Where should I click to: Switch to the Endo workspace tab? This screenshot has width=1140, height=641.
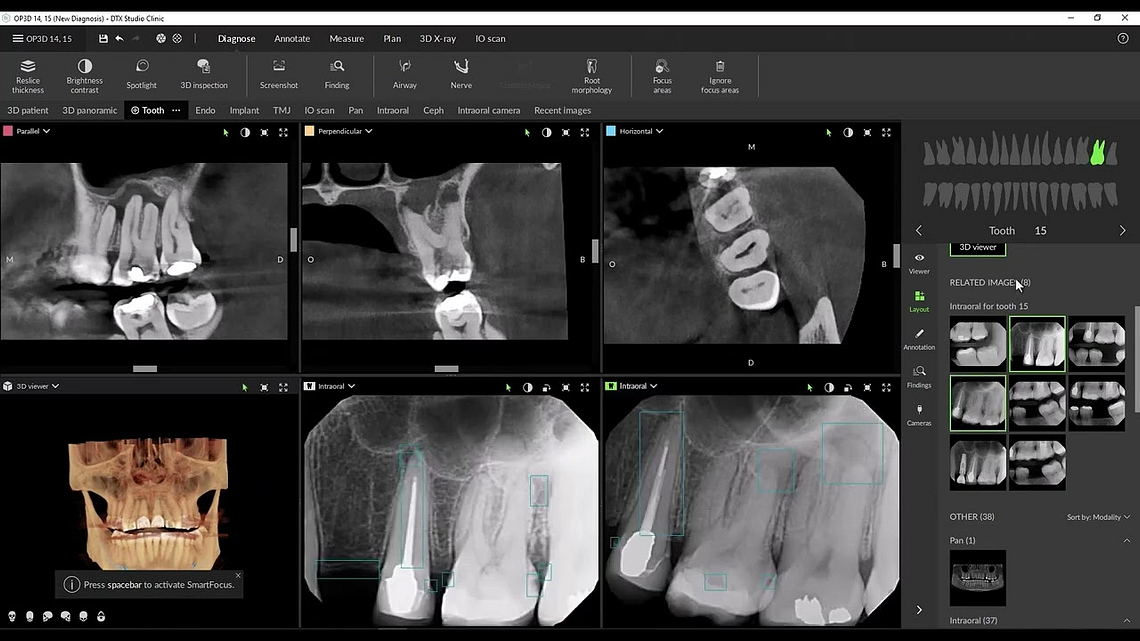click(x=205, y=110)
